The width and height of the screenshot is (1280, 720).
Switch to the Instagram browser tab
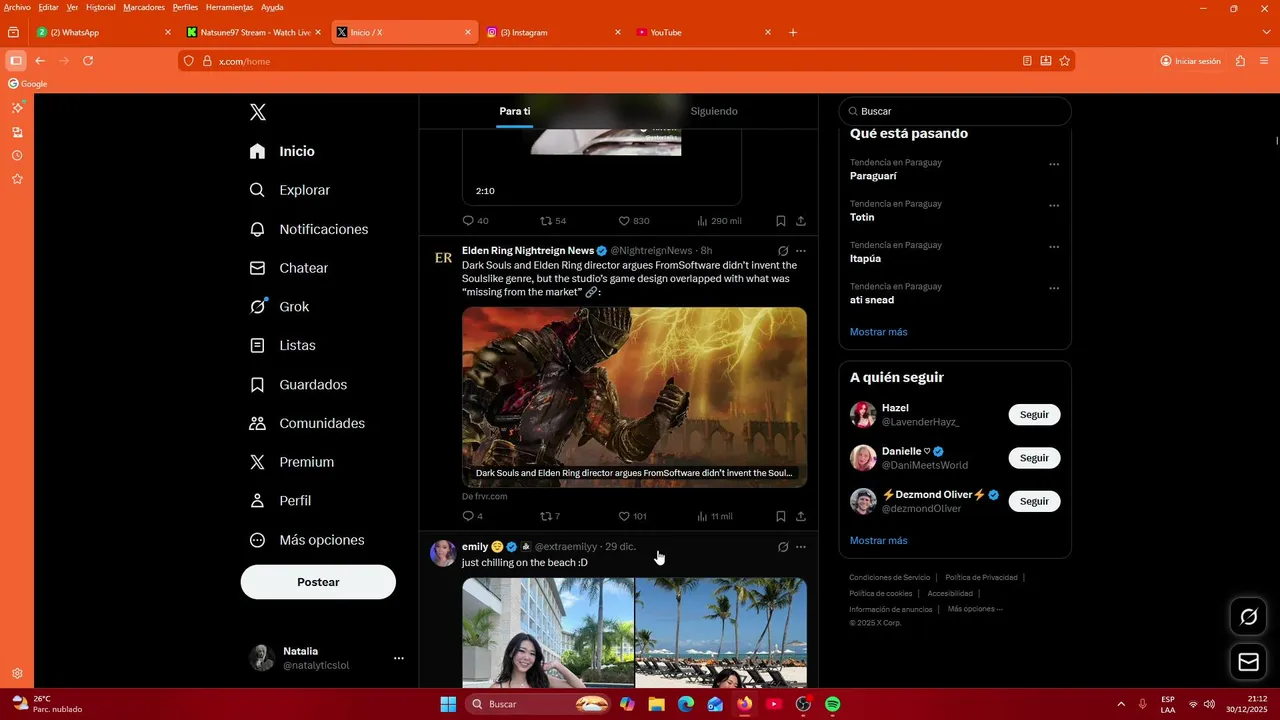pos(553,32)
